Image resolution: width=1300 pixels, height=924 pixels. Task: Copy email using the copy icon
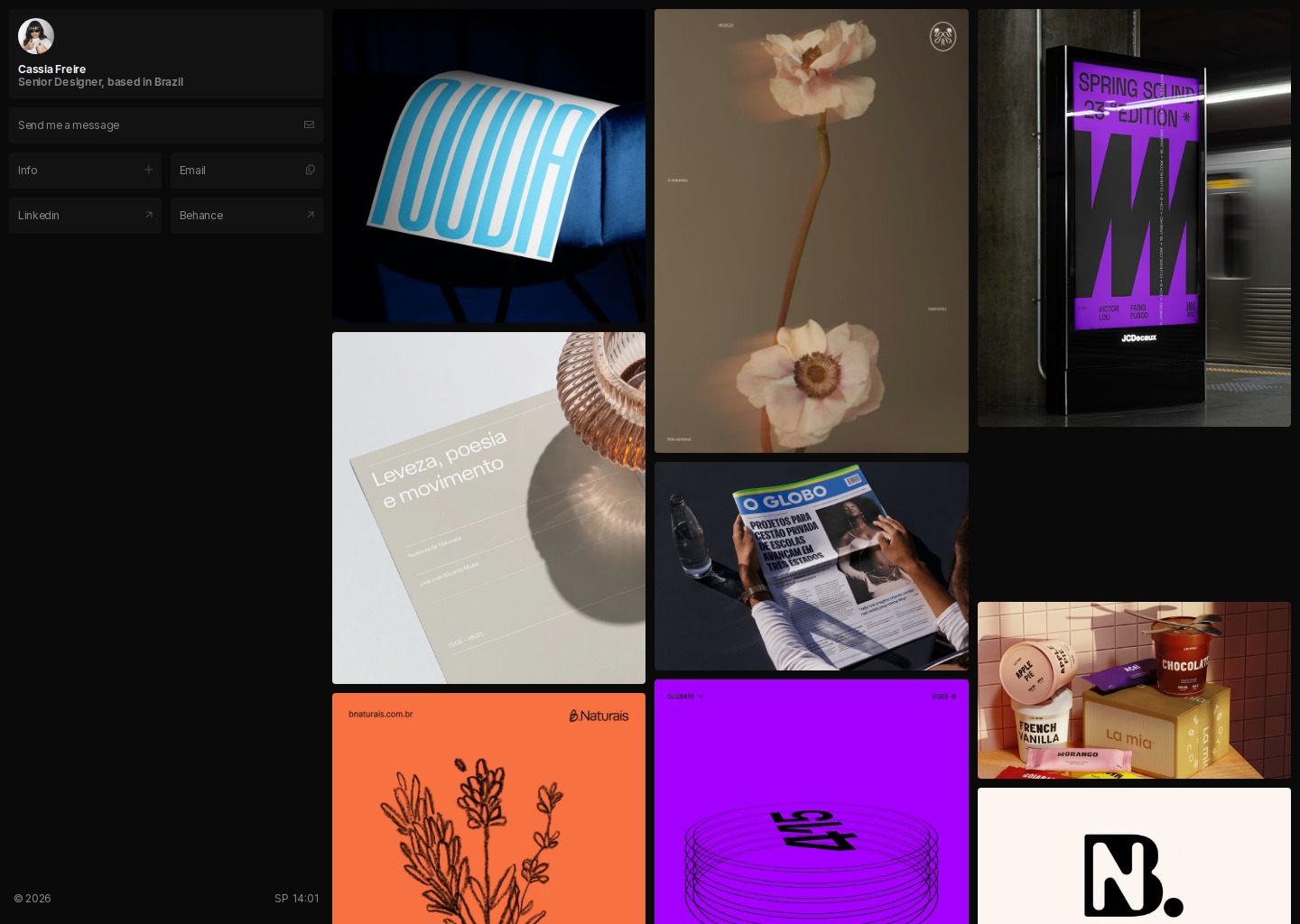[x=310, y=170]
